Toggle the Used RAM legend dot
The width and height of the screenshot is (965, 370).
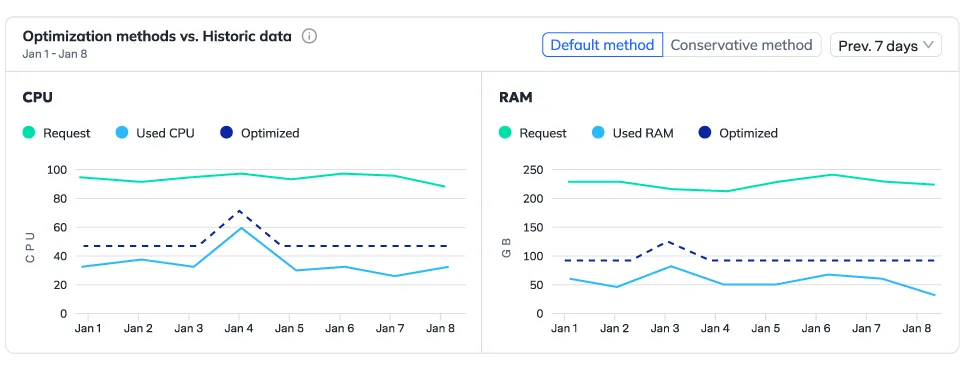pos(599,133)
